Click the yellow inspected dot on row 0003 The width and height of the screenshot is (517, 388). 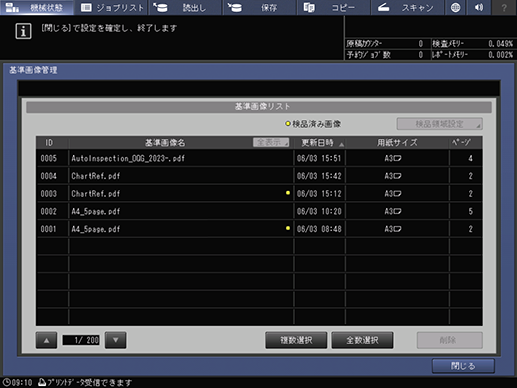288,193
